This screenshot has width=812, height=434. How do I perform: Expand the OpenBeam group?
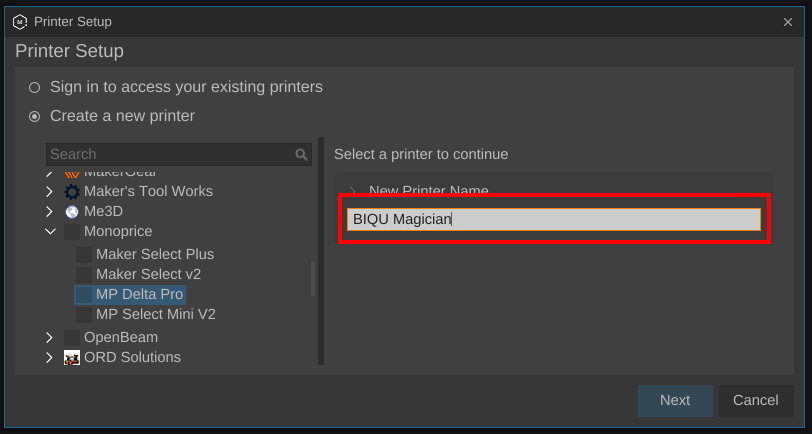[x=49, y=338]
